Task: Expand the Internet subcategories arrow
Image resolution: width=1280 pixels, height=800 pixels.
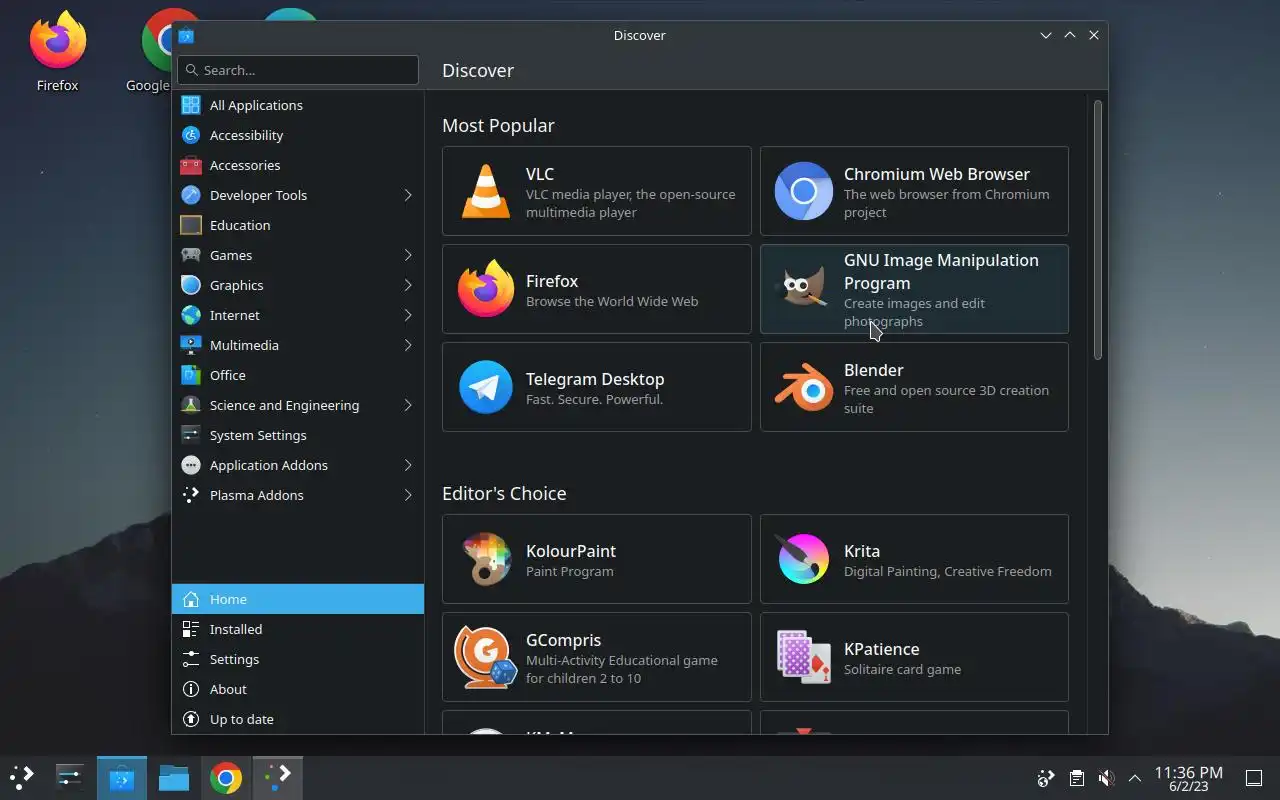Action: [x=408, y=315]
